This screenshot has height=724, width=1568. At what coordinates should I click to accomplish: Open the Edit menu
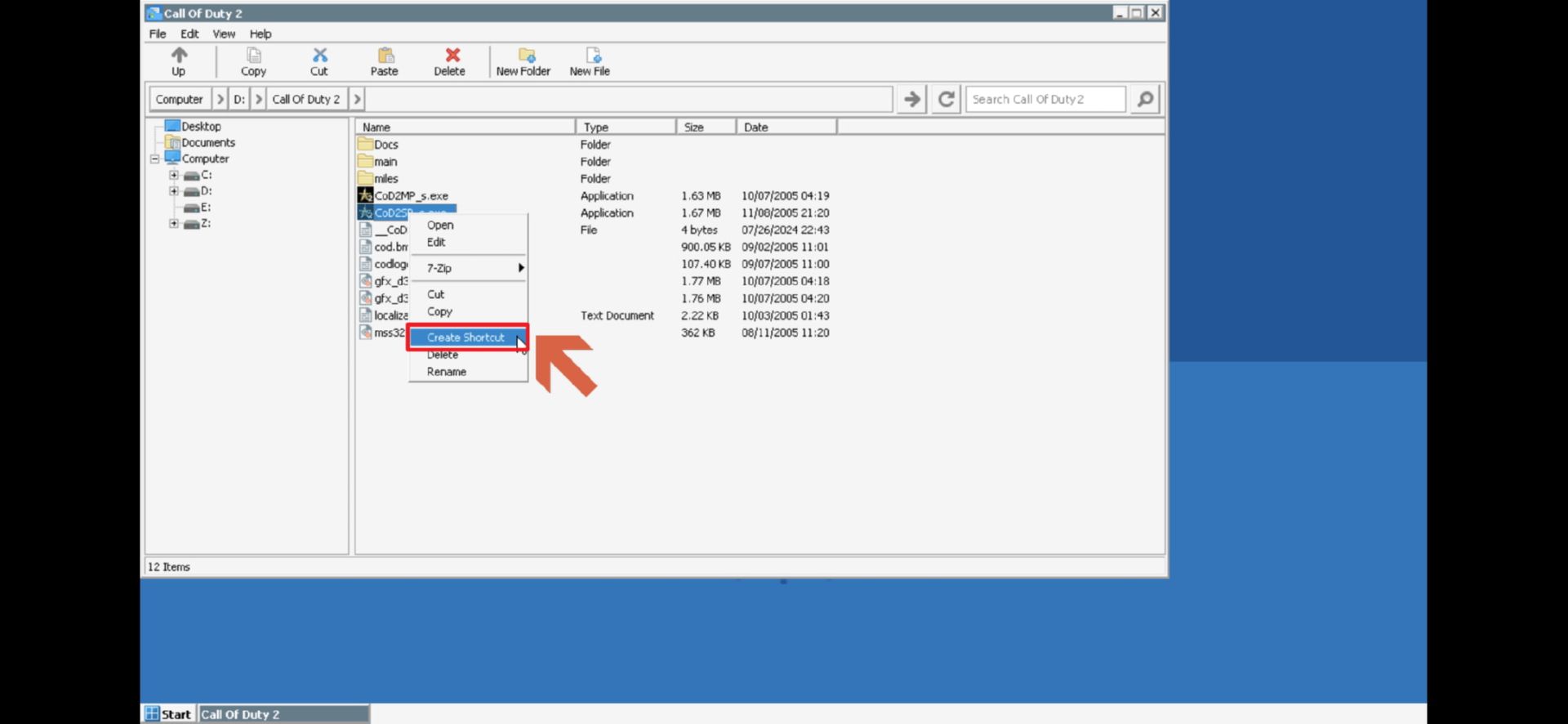click(x=189, y=34)
